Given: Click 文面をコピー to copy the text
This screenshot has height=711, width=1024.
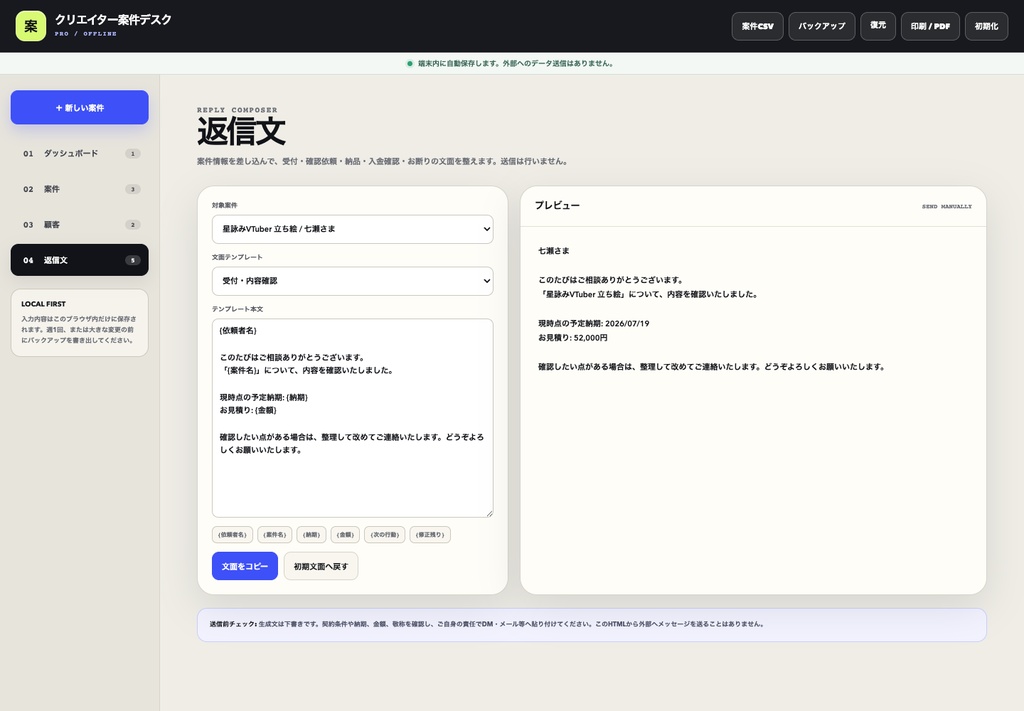Looking at the screenshot, I should 245,566.
